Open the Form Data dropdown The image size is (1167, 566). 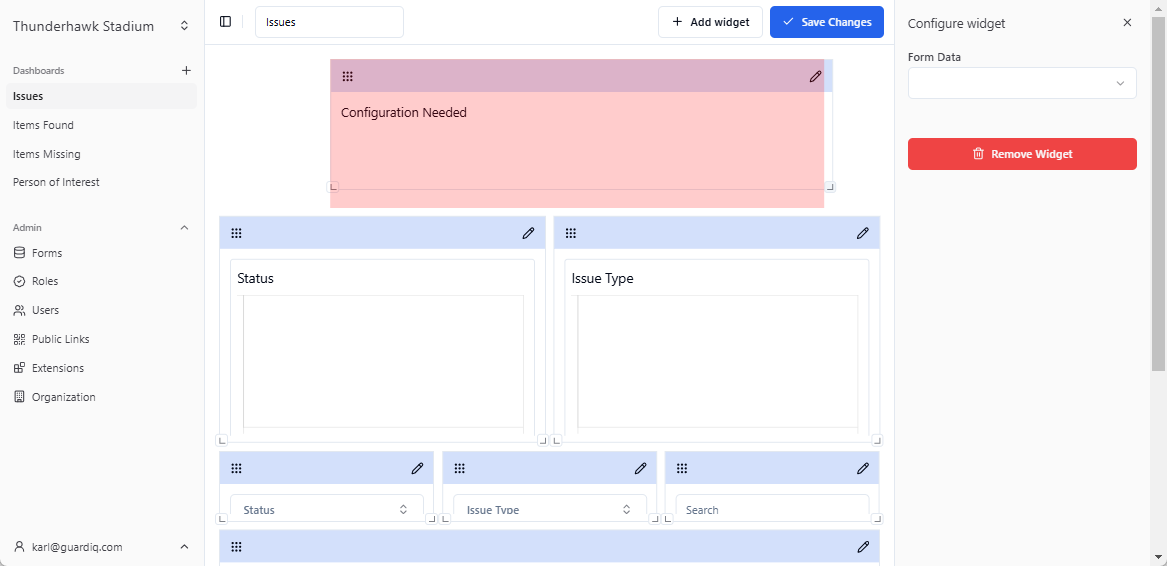point(1021,83)
